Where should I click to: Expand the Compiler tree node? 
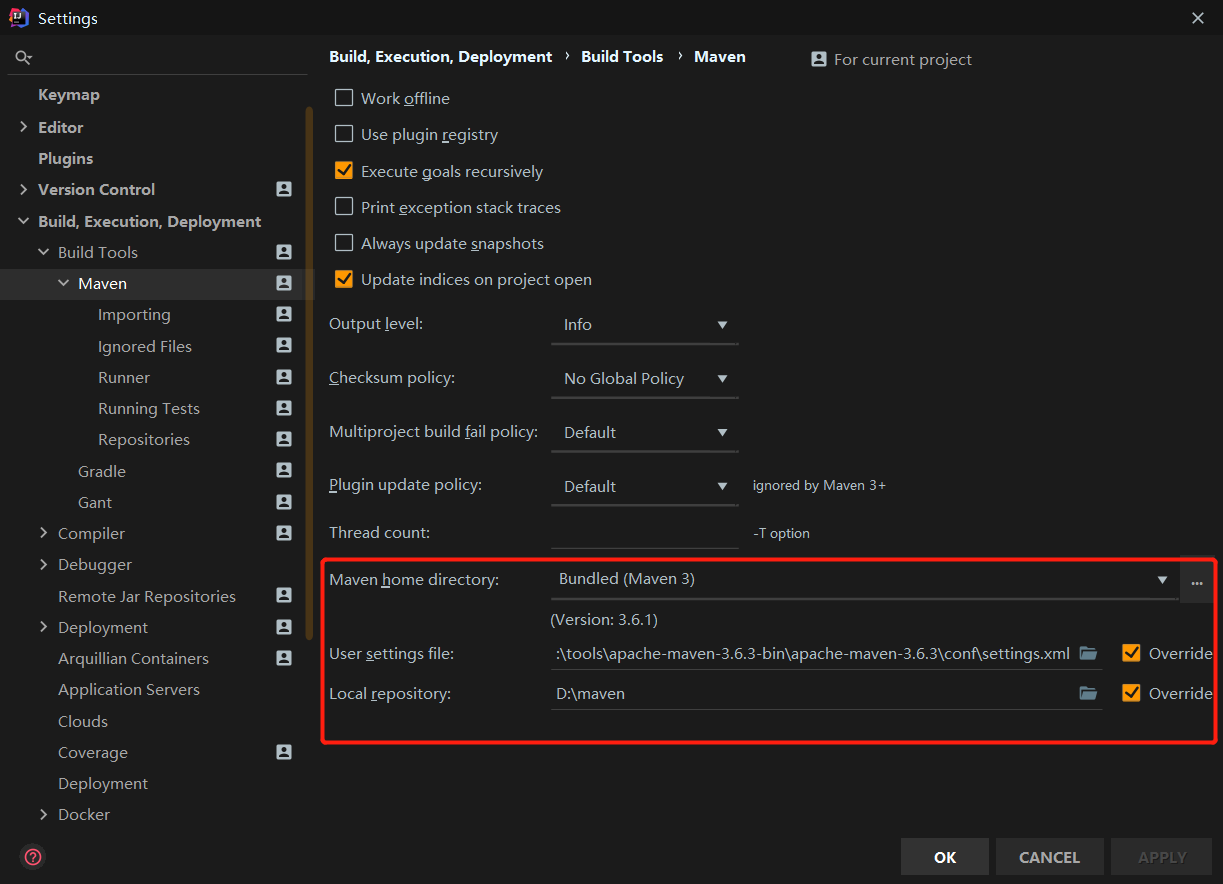pos(44,533)
